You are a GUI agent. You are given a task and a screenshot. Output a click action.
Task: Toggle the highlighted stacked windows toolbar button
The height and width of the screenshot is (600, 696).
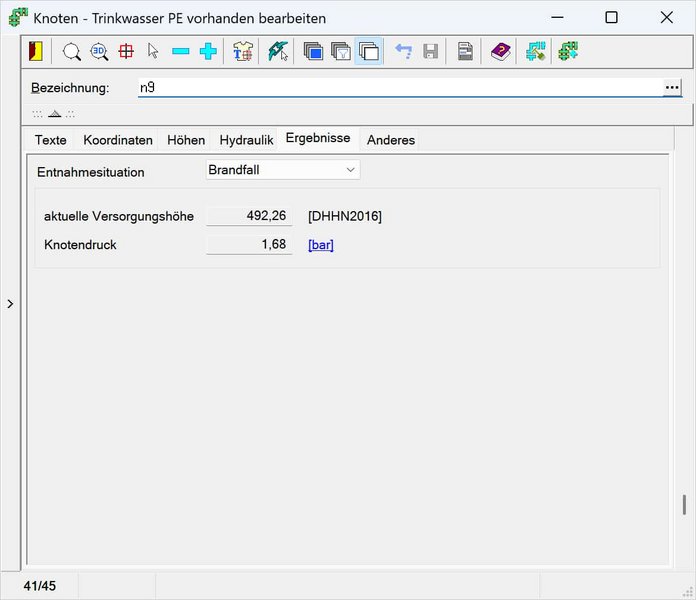(368, 51)
